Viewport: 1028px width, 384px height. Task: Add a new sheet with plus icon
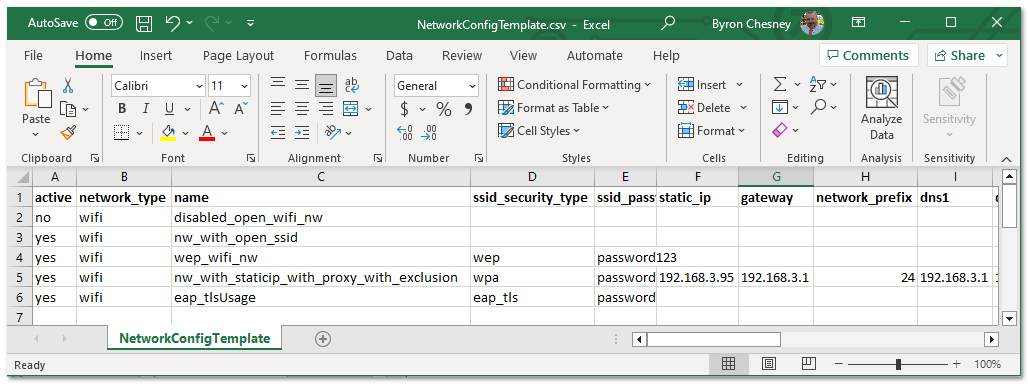pos(323,339)
